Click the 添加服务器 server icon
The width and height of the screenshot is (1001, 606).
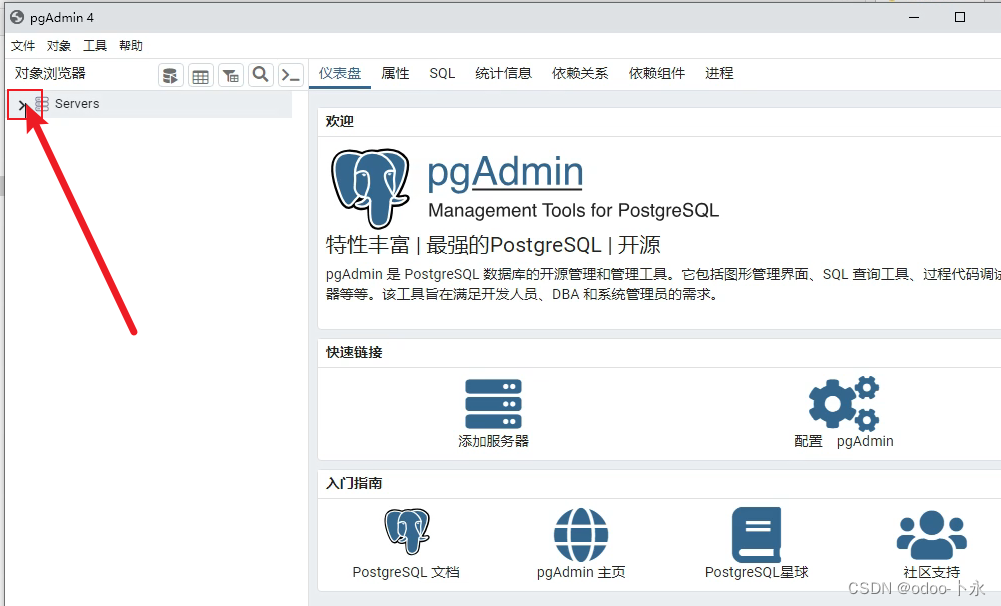(x=493, y=404)
